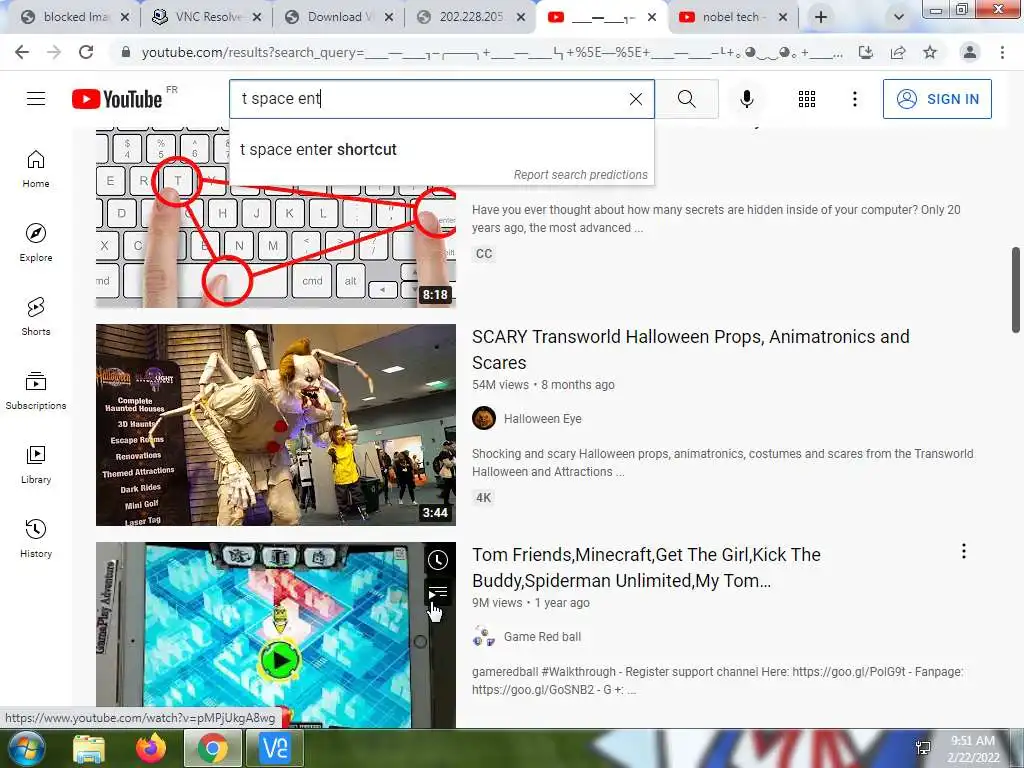Close the 'nobel tech' tab
Viewport: 1024px width, 768px height.
coord(783,18)
